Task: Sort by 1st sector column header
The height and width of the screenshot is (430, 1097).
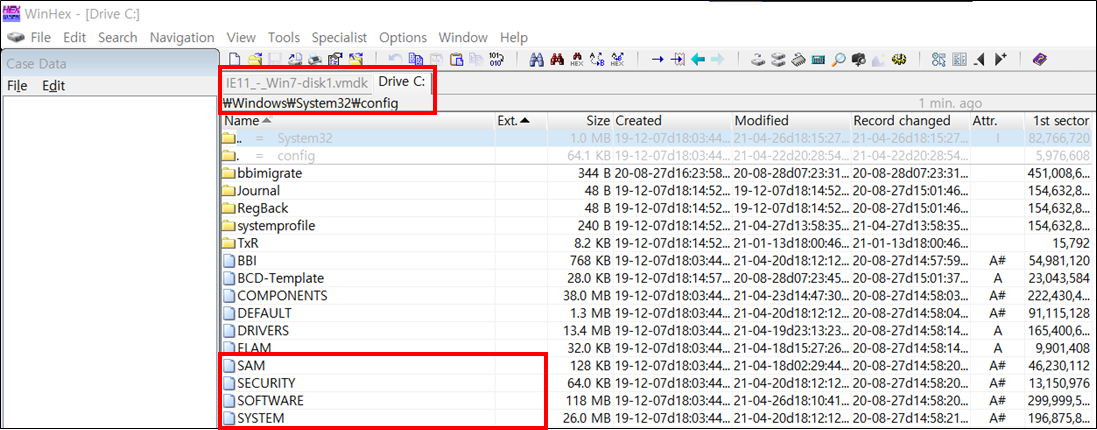Action: click(x=1061, y=120)
